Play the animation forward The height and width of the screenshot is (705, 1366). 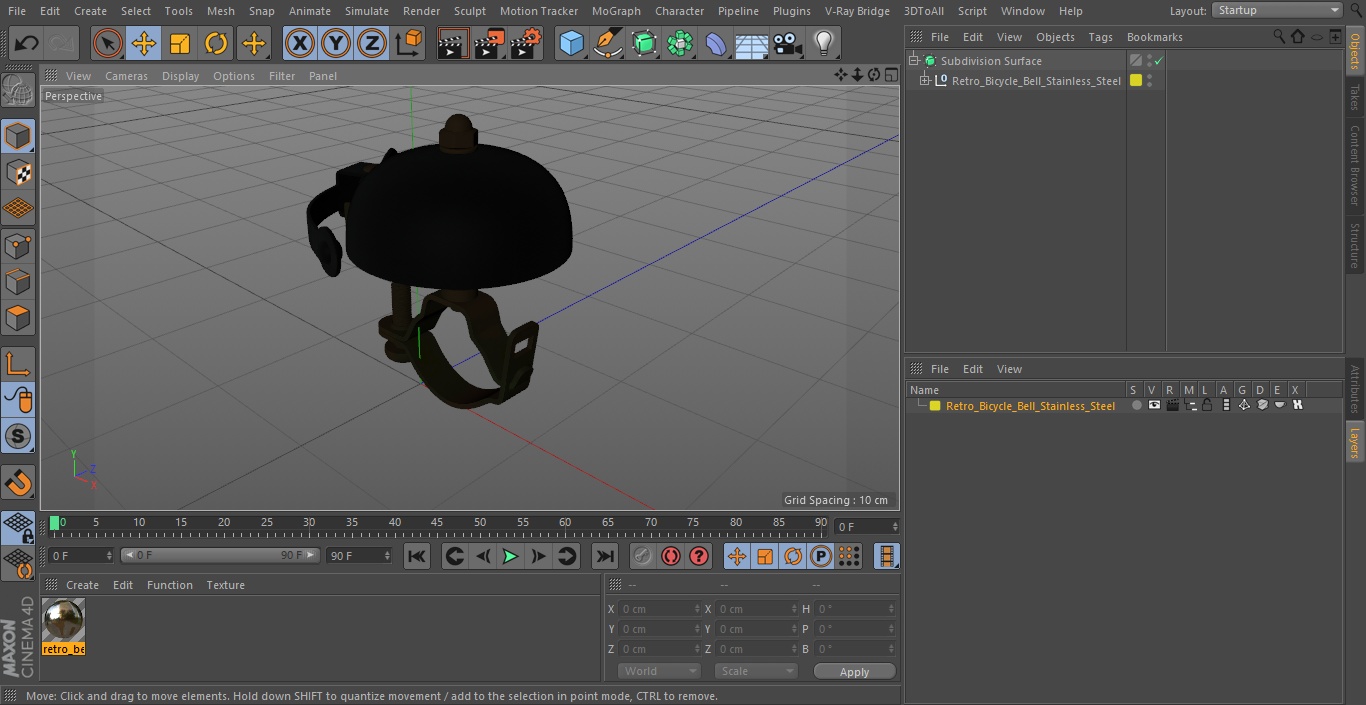[510, 556]
